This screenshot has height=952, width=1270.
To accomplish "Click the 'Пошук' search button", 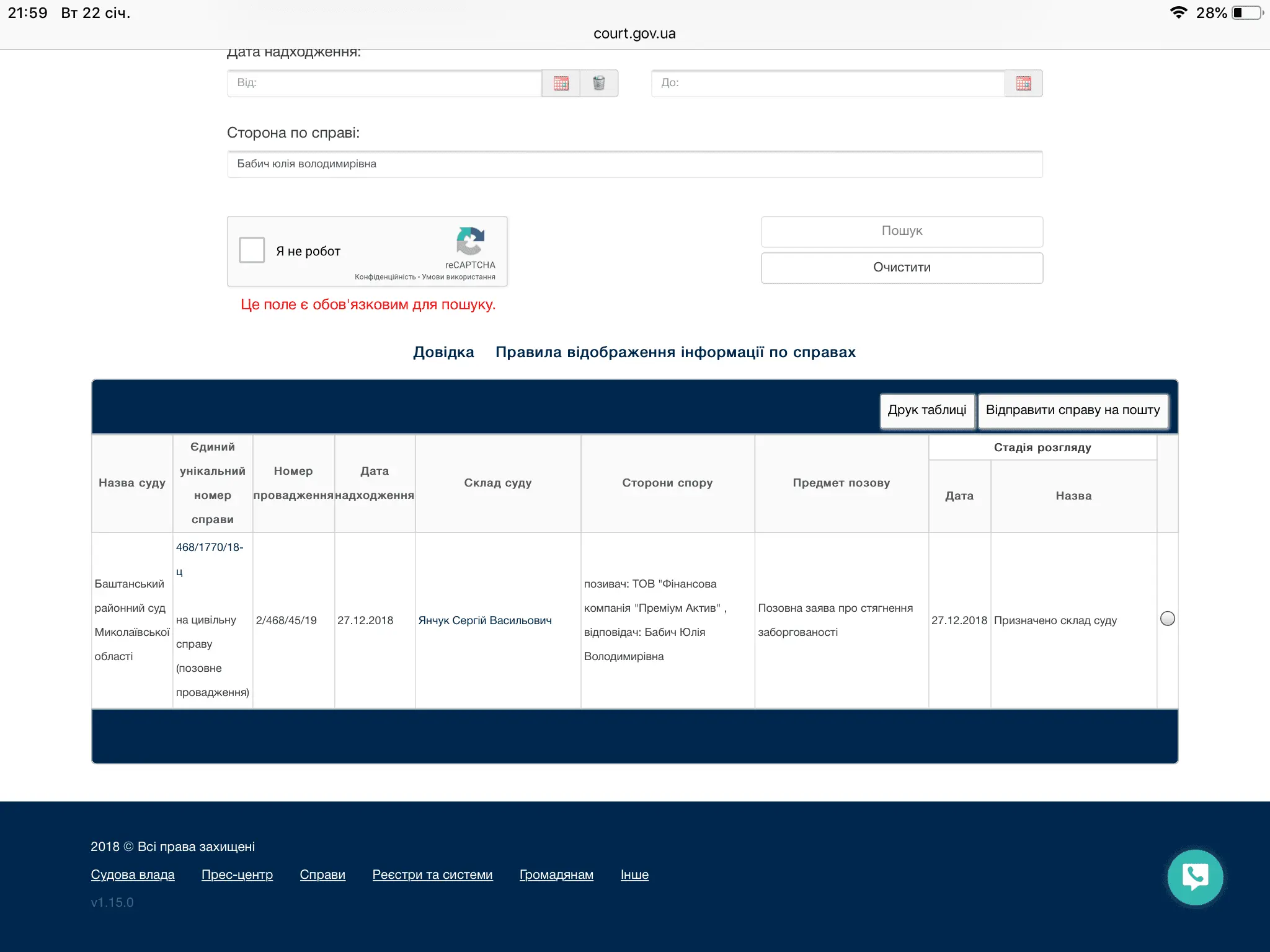I will pyautogui.click(x=902, y=231).
